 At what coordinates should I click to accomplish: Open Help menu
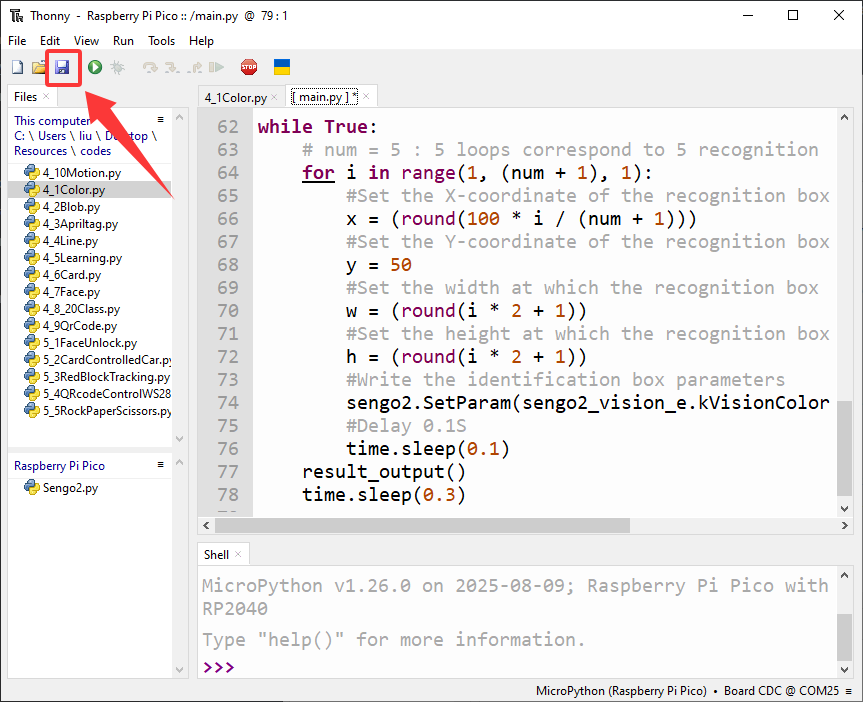coord(201,41)
